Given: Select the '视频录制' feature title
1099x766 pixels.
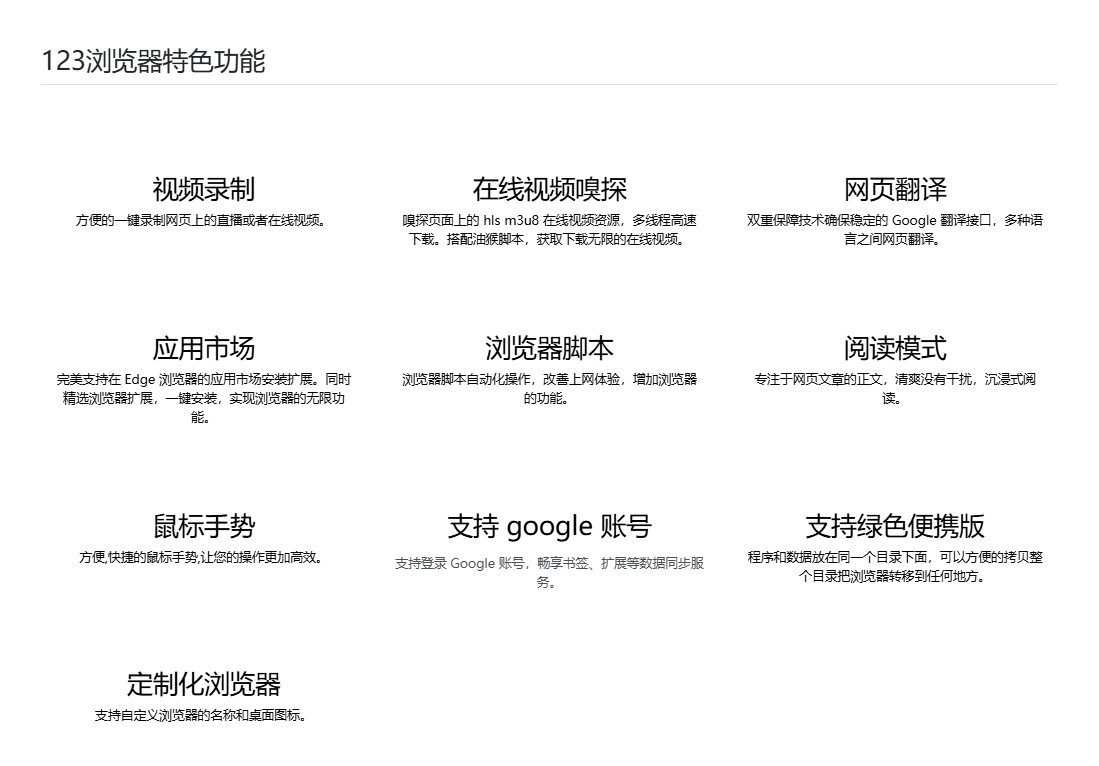Looking at the screenshot, I should point(203,189).
